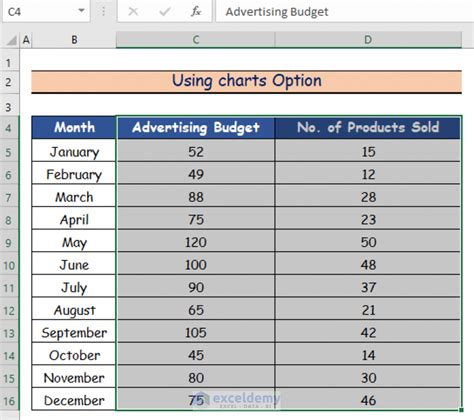Select column A header

pyautogui.click(x=26, y=40)
